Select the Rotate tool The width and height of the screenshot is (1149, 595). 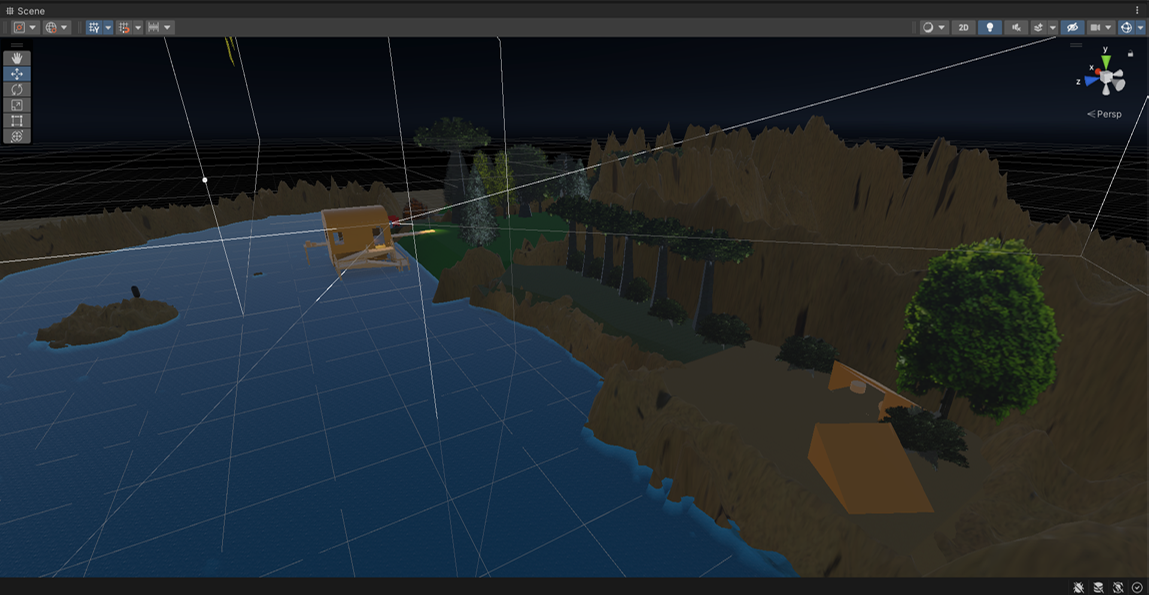[17, 89]
